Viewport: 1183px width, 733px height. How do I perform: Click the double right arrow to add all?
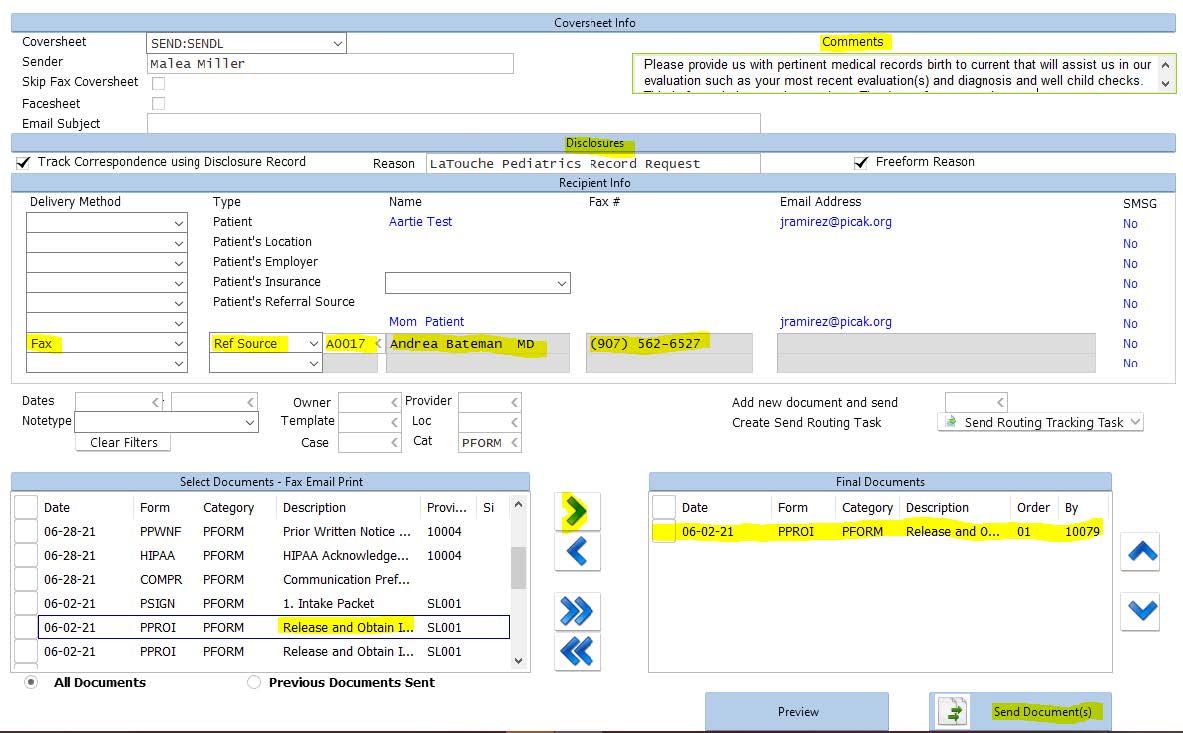577,611
